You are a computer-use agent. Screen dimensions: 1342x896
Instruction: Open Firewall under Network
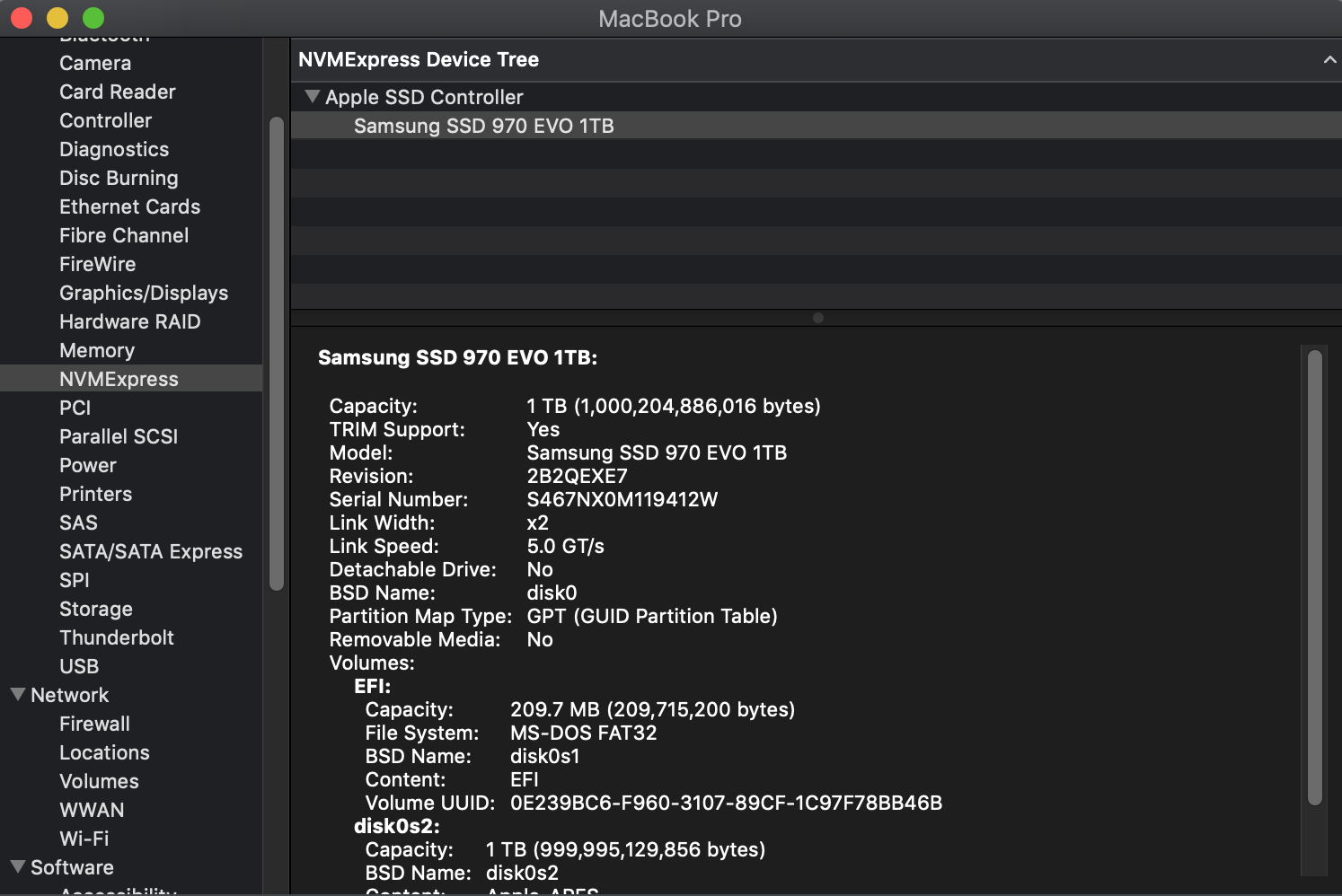pos(94,724)
